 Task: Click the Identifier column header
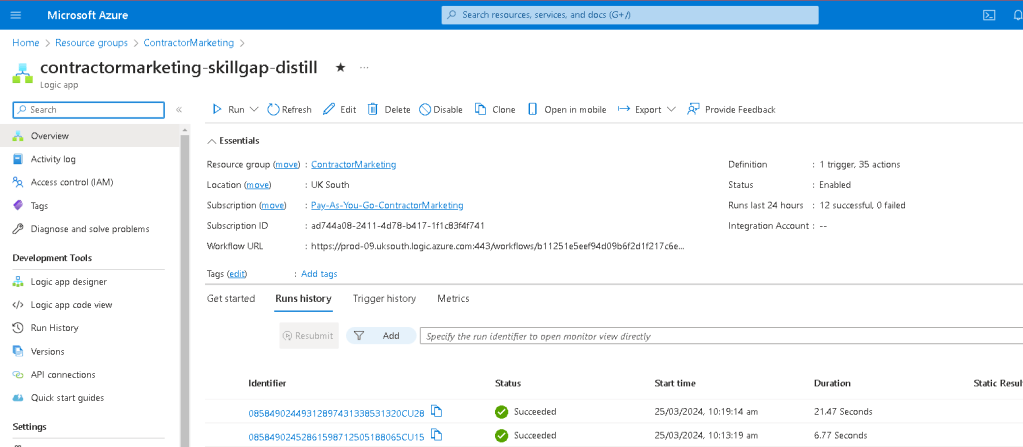point(267,383)
